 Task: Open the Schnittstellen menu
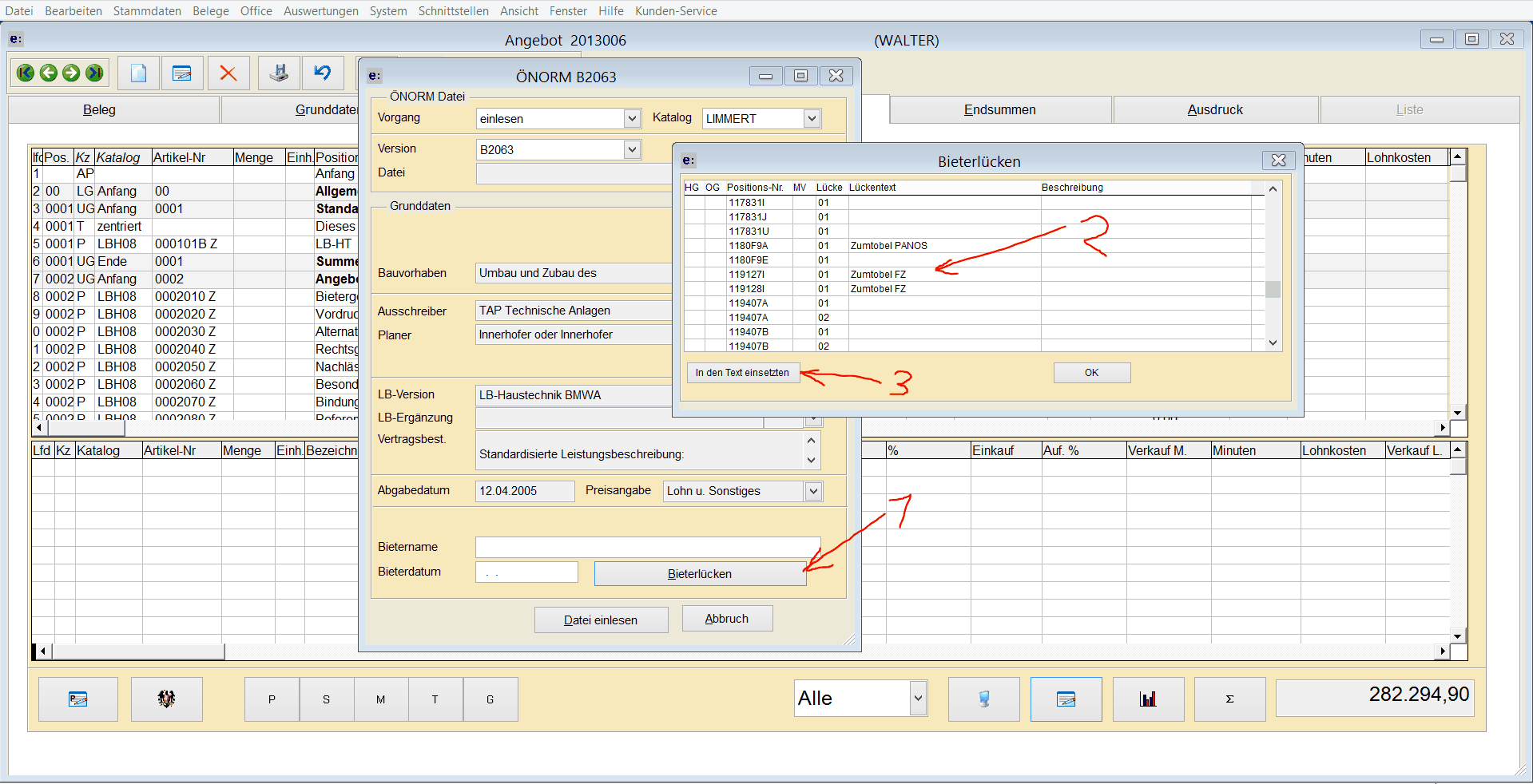(x=454, y=11)
